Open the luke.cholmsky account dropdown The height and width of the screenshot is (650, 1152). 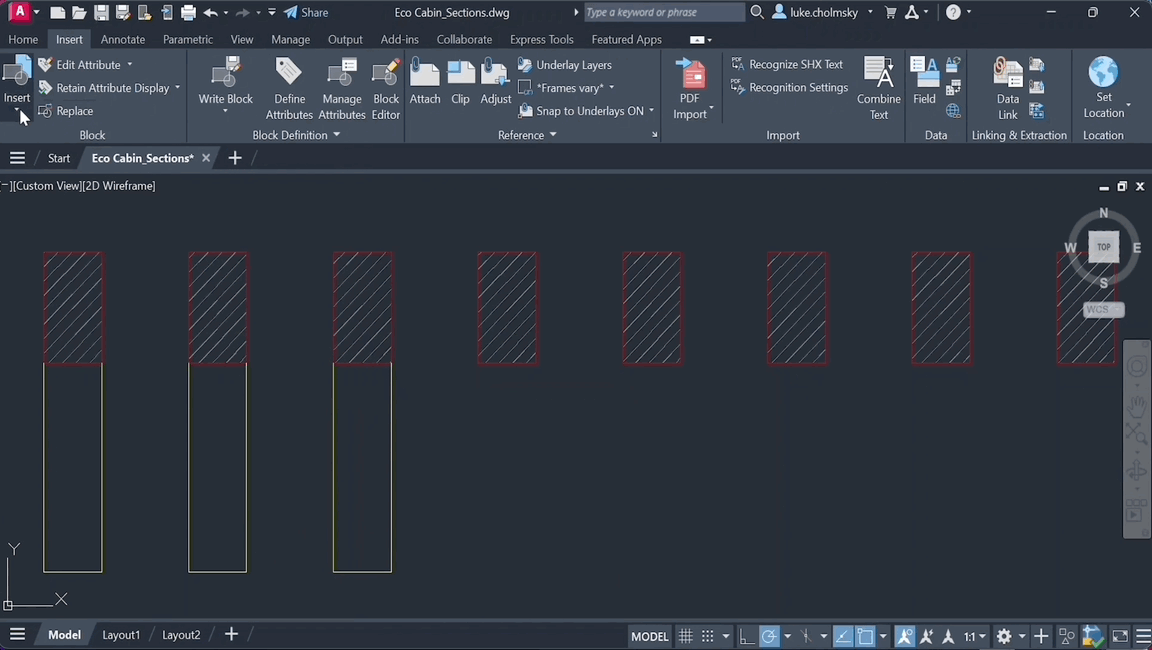coord(870,12)
